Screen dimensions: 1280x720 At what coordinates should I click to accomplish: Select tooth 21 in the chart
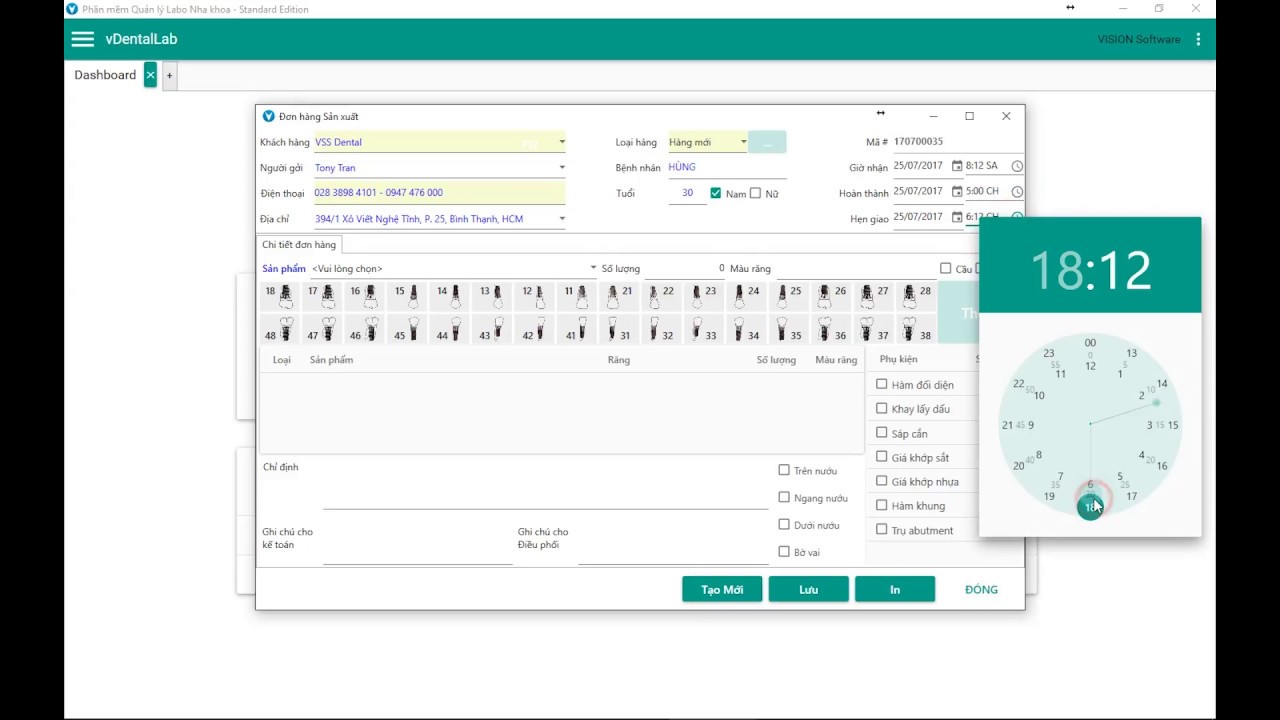pyautogui.click(x=620, y=296)
